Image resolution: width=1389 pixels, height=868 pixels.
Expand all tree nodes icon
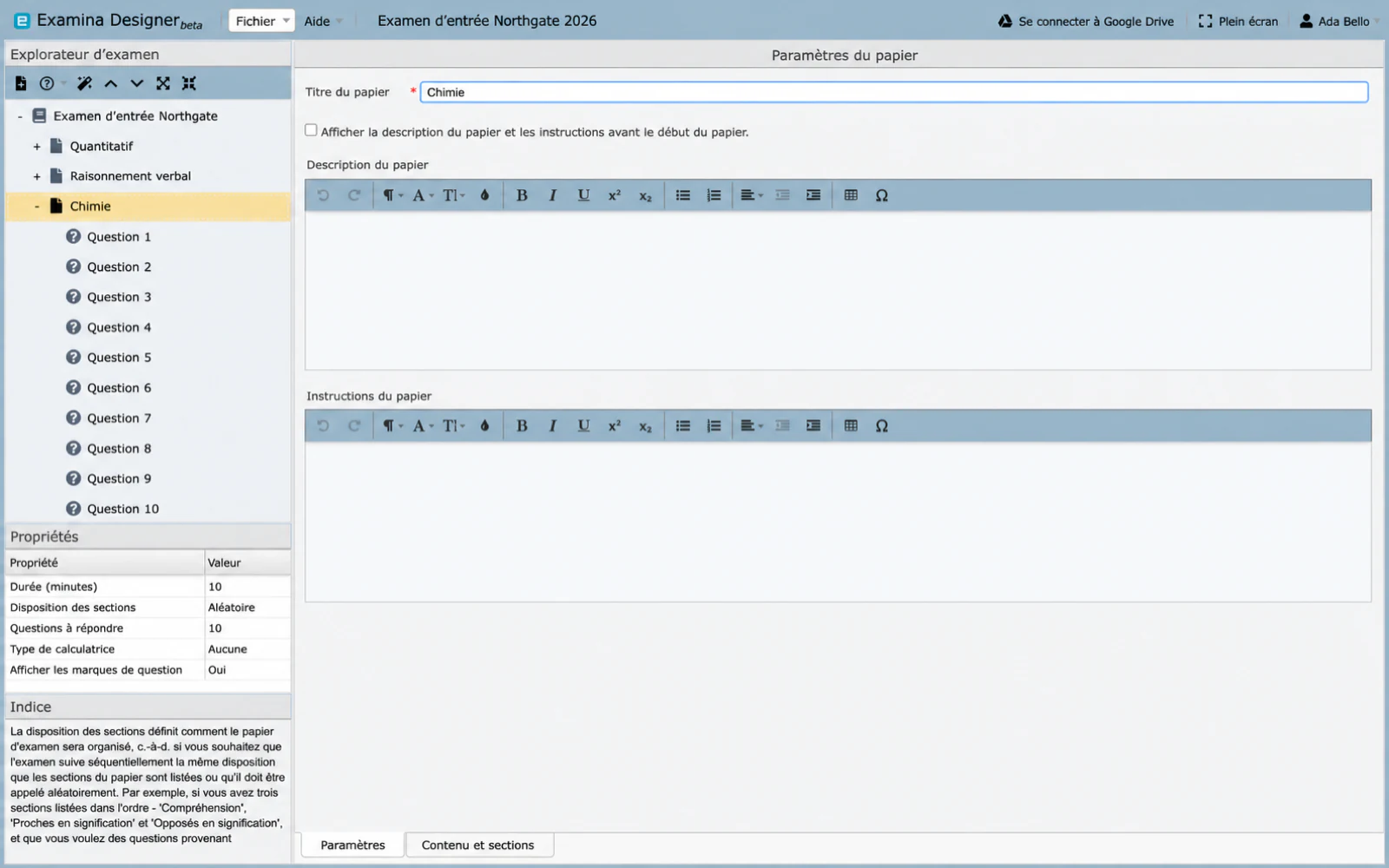(x=163, y=83)
